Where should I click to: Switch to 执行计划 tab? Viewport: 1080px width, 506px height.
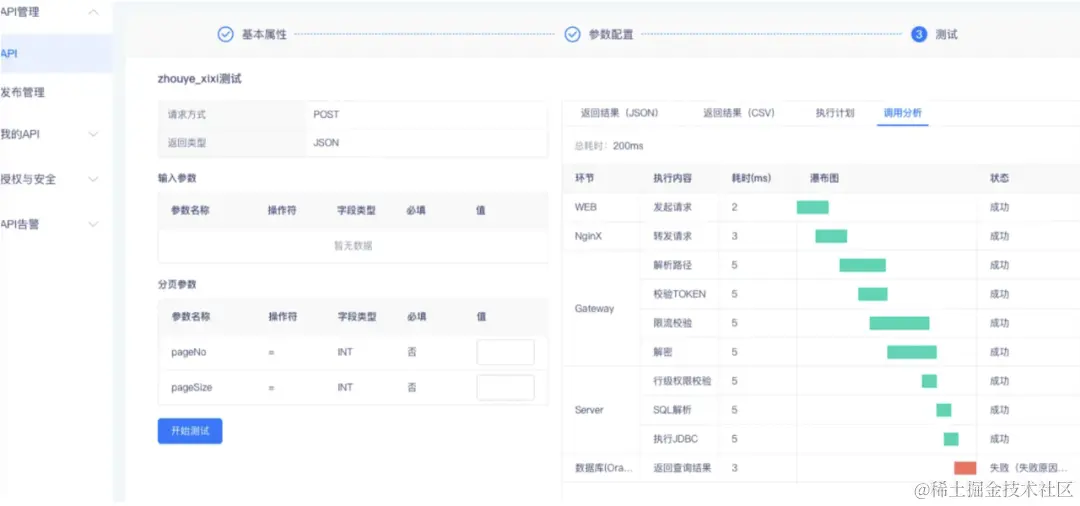[835, 113]
